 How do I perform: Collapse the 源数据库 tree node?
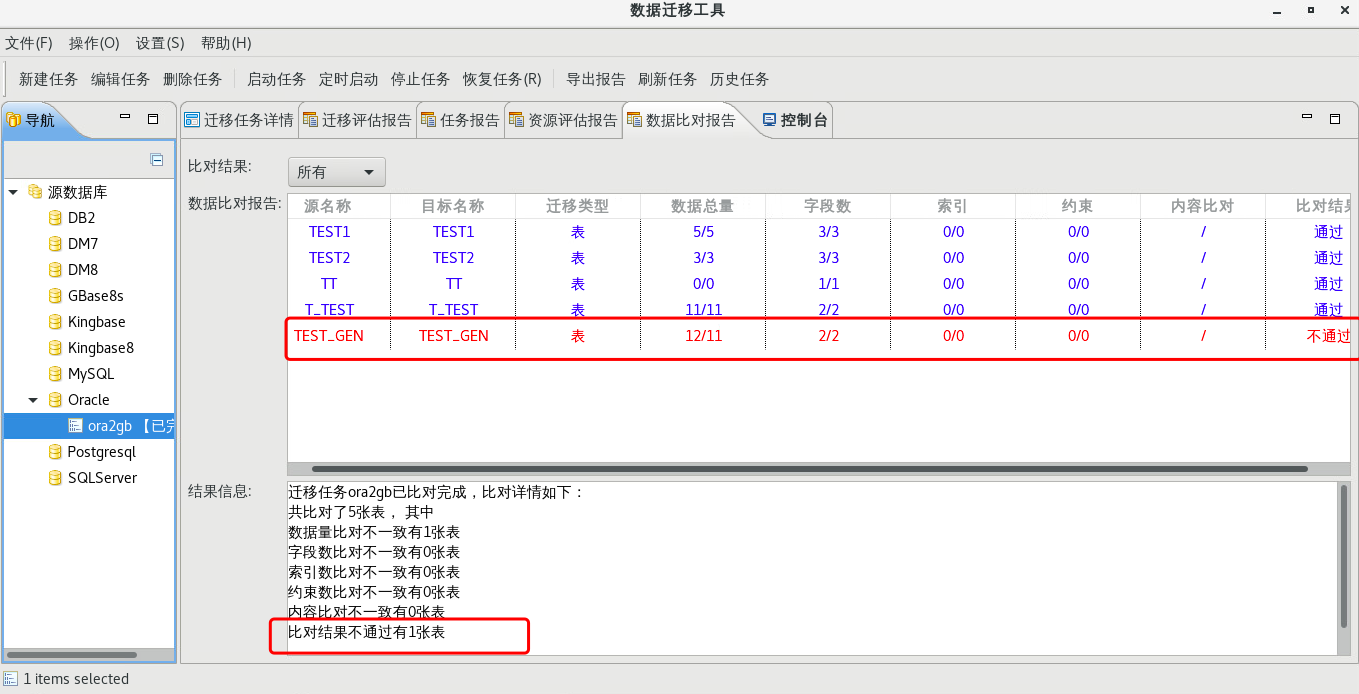pyautogui.click(x=13, y=192)
